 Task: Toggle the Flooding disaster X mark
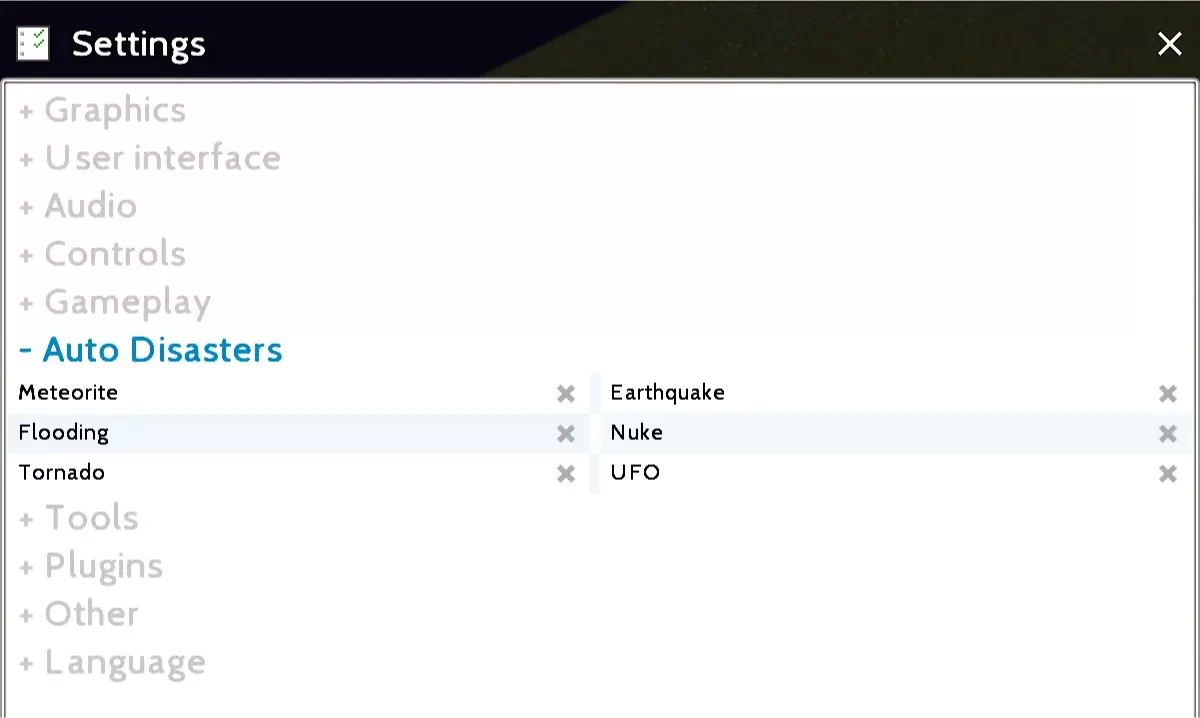pos(566,434)
